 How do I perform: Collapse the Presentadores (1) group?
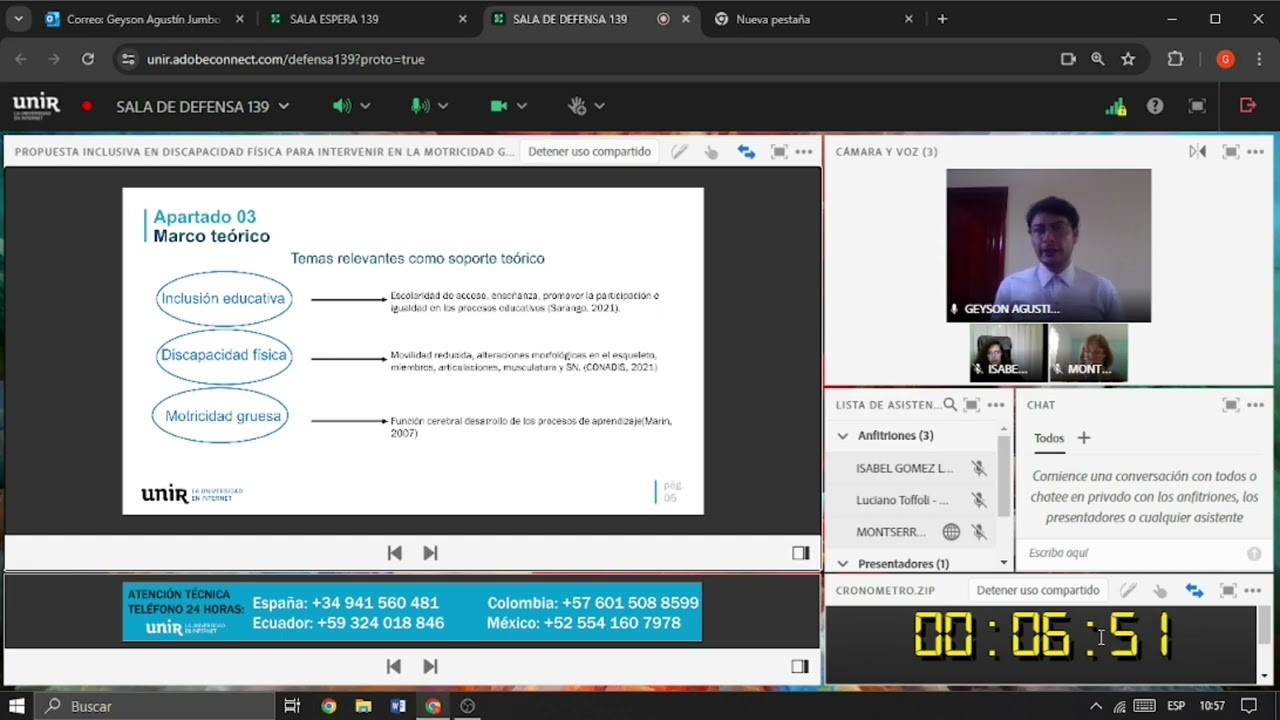click(842, 564)
